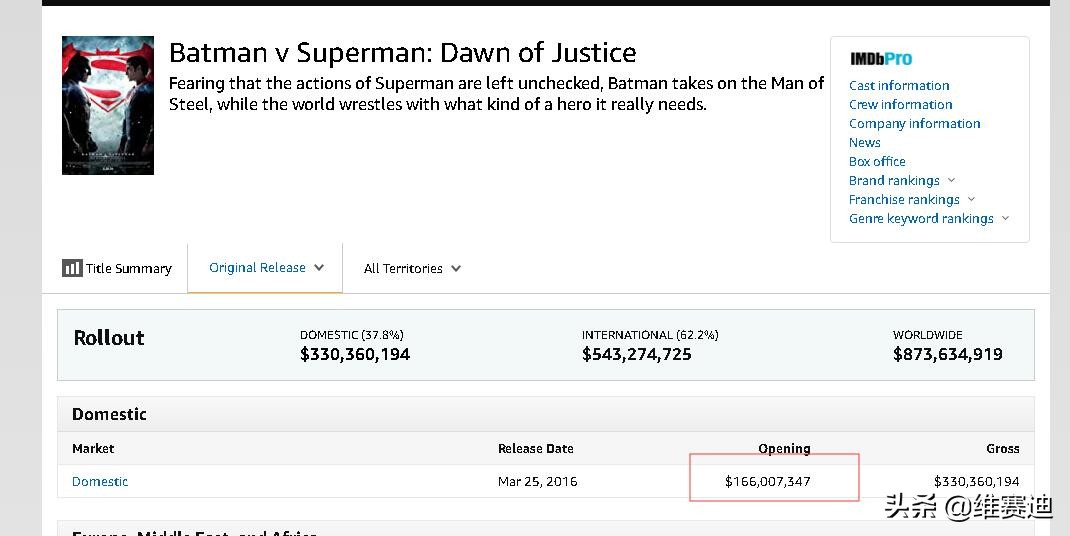Viewport: 1070px width, 536px height.
Task: Click the movie title heading
Action: click(x=402, y=52)
